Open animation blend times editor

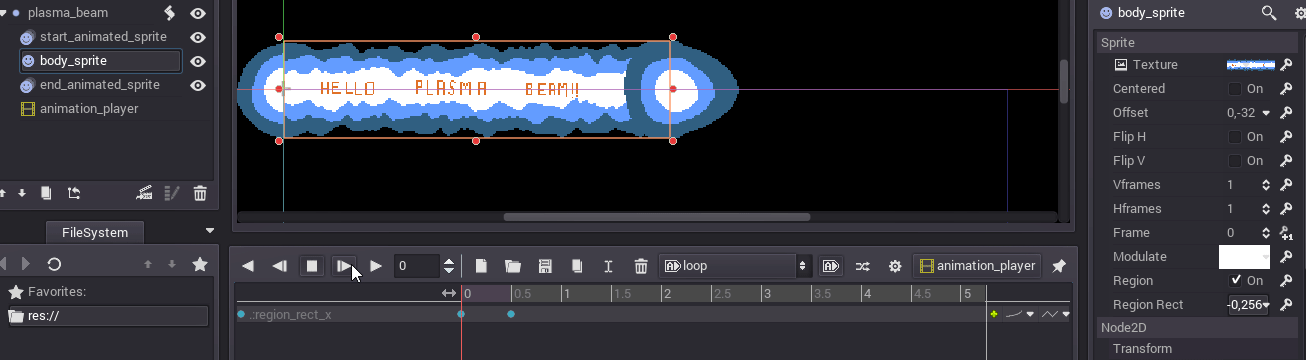(x=863, y=266)
